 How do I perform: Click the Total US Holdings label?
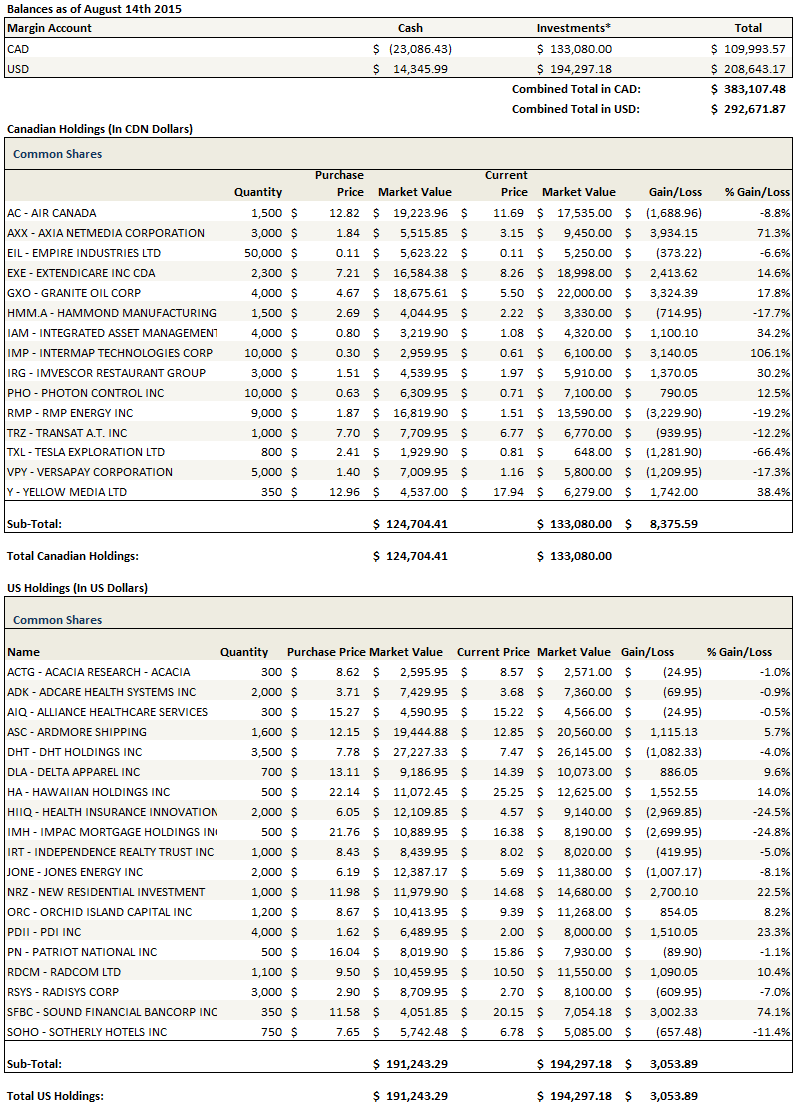coord(55,1096)
